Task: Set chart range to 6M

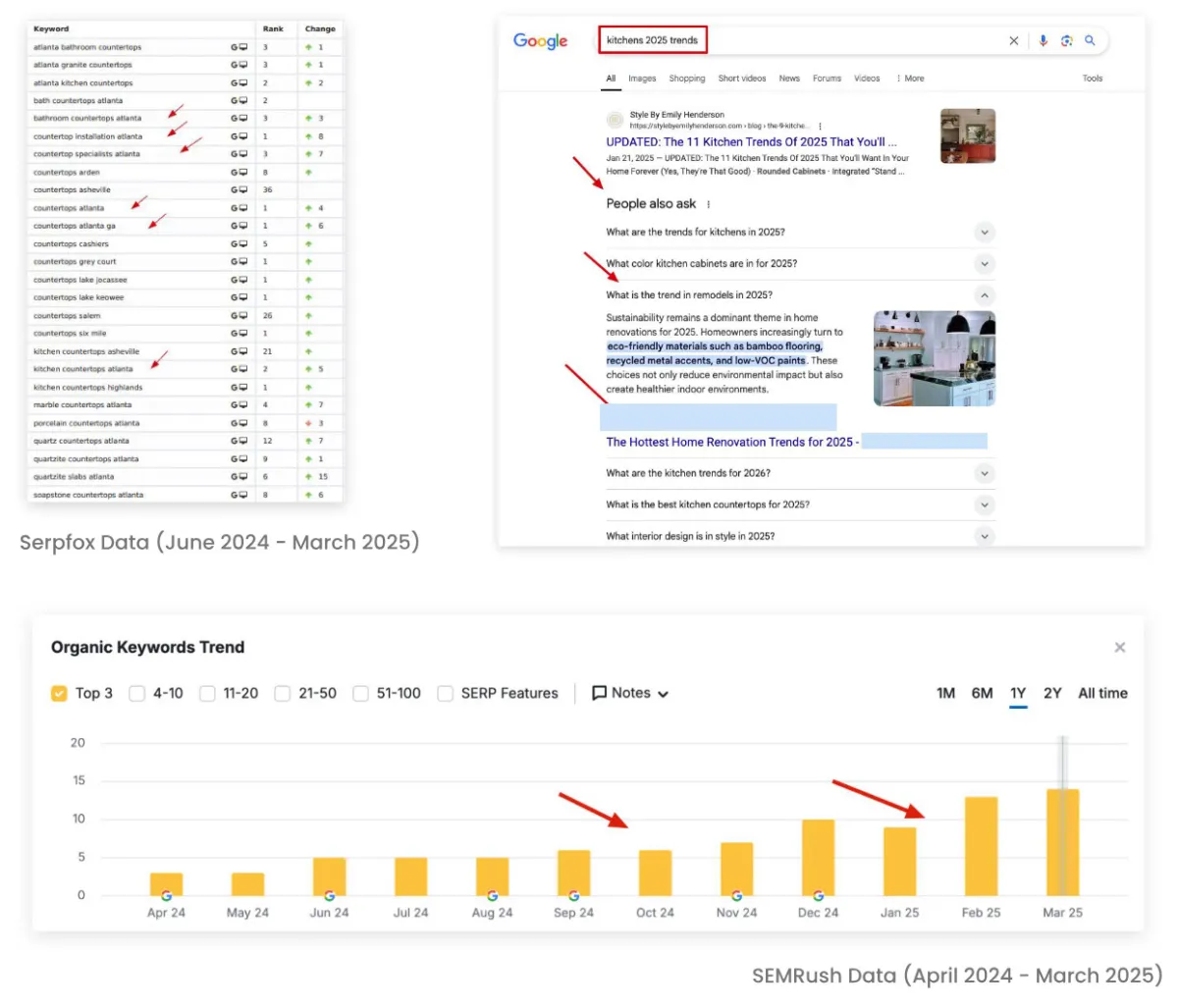Action: 982,693
